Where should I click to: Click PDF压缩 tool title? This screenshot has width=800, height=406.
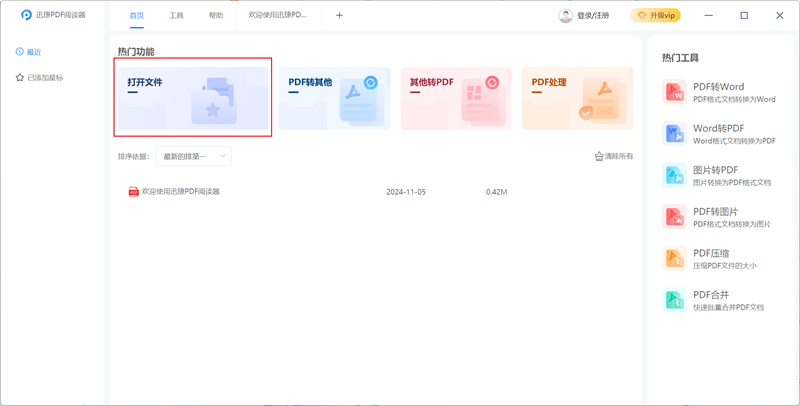point(711,253)
